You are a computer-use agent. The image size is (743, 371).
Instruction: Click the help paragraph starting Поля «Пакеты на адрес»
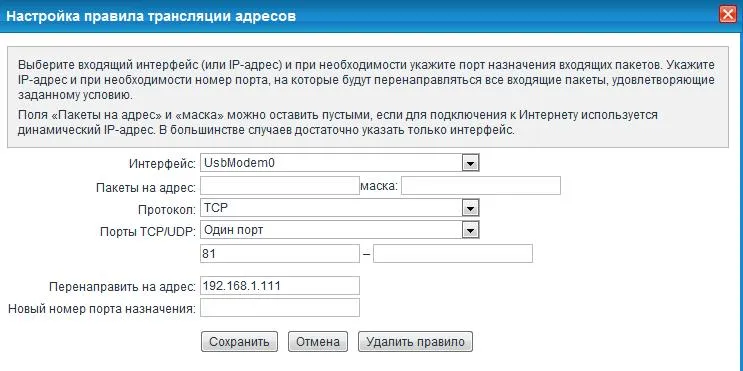[337, 123]
